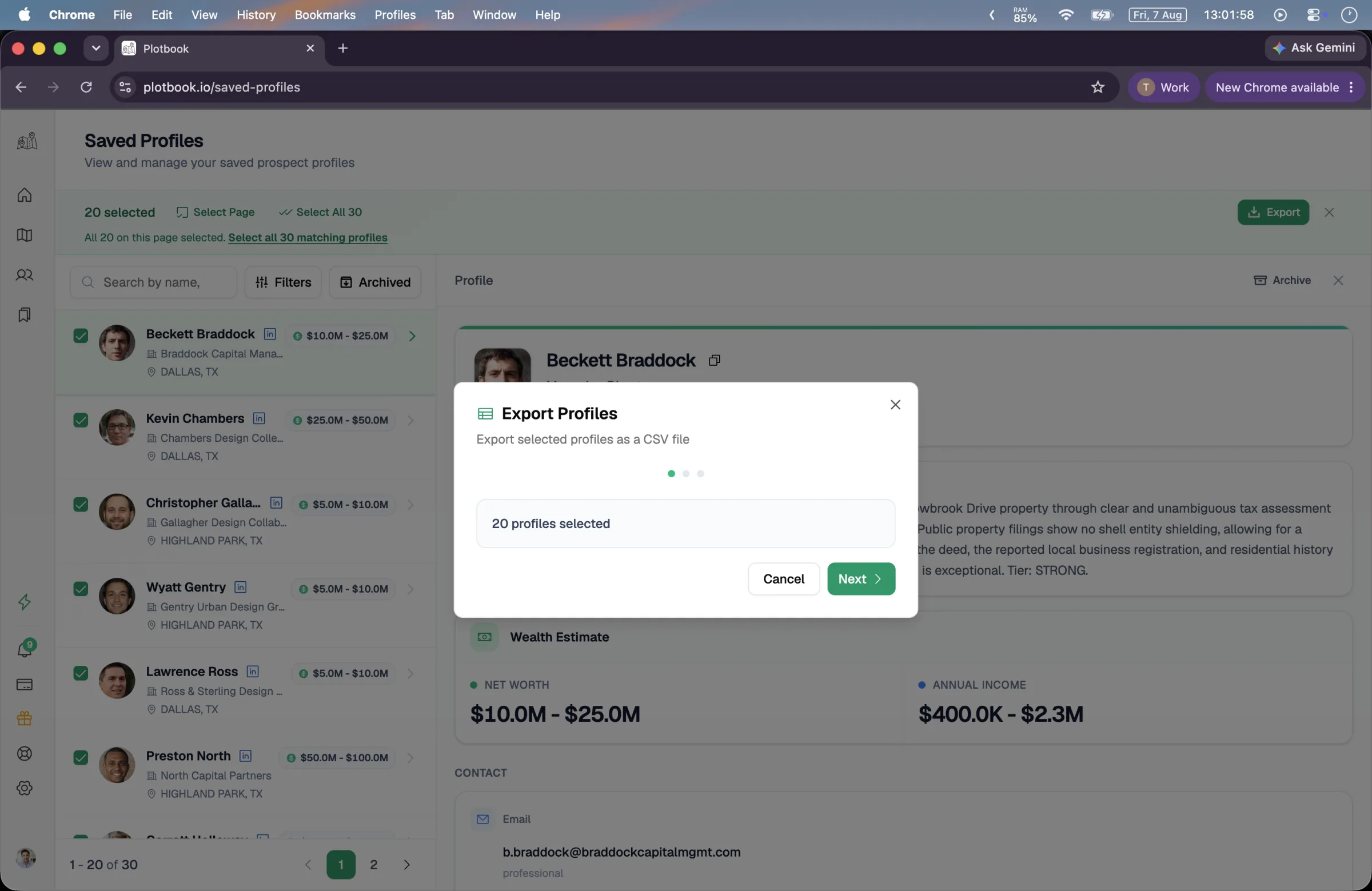Show Archived profiles

pos(374,282)
